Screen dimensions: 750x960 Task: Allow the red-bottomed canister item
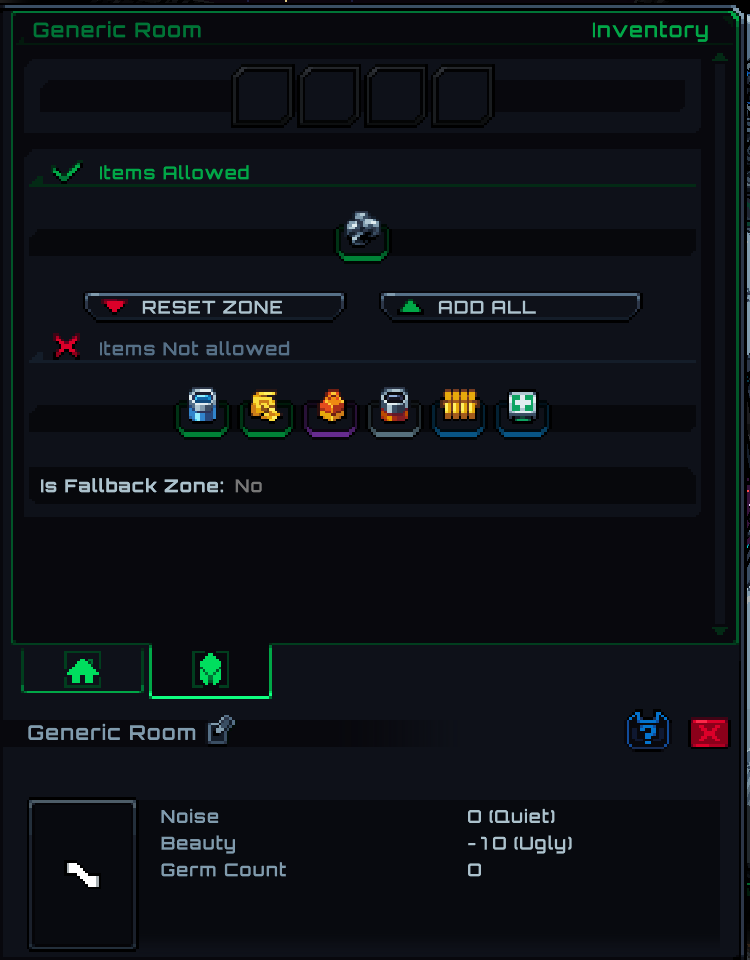point(394,411)
